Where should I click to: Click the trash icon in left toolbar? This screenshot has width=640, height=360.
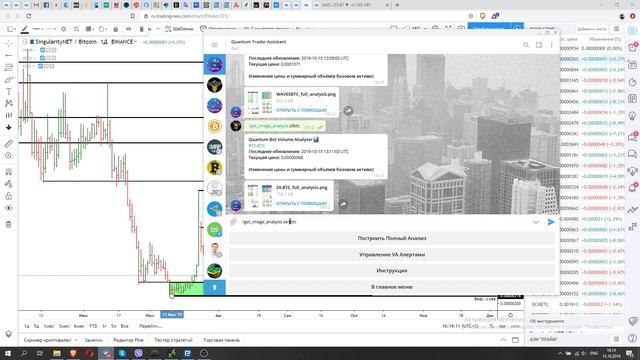click(9, 224)
